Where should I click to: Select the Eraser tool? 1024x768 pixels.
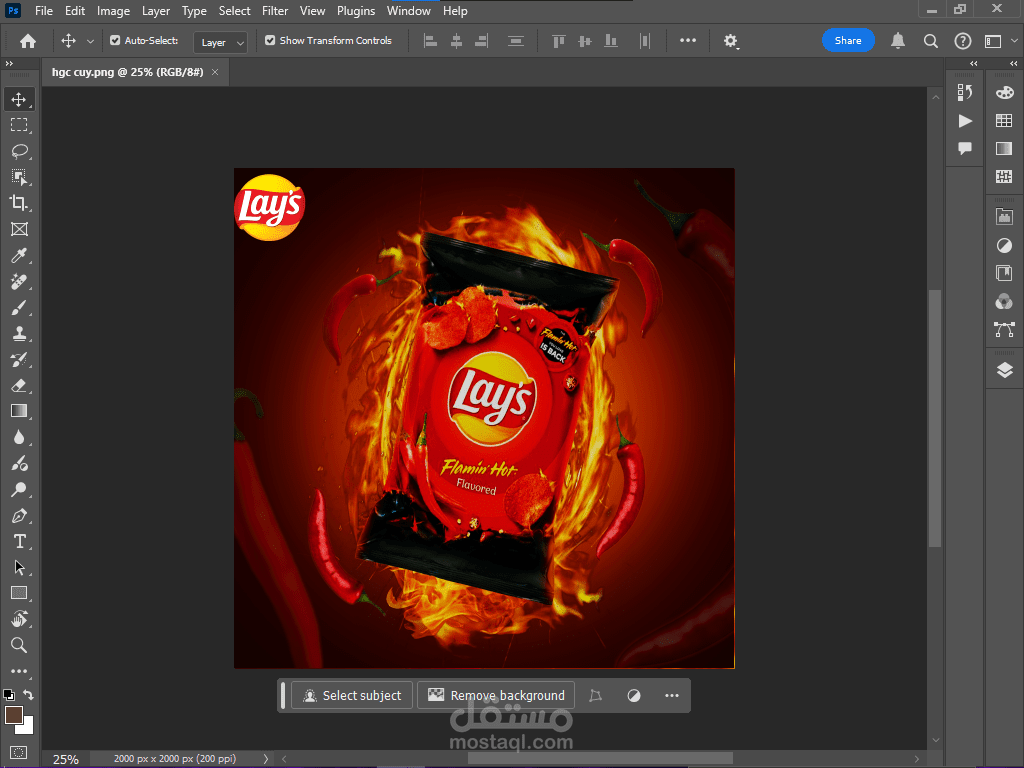[x=19, y=385]
